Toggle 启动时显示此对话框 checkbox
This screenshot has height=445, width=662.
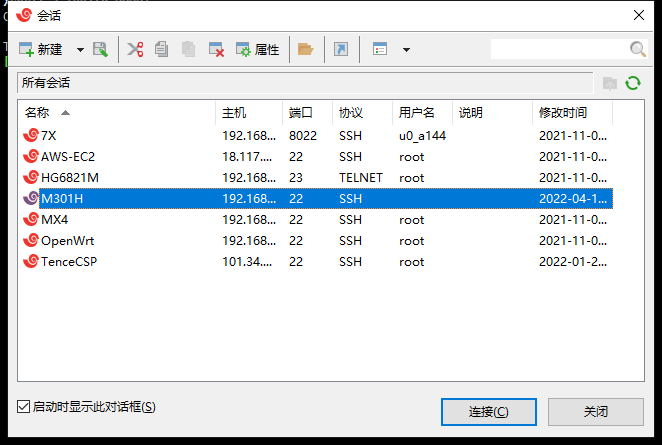(x=24, y=407)
